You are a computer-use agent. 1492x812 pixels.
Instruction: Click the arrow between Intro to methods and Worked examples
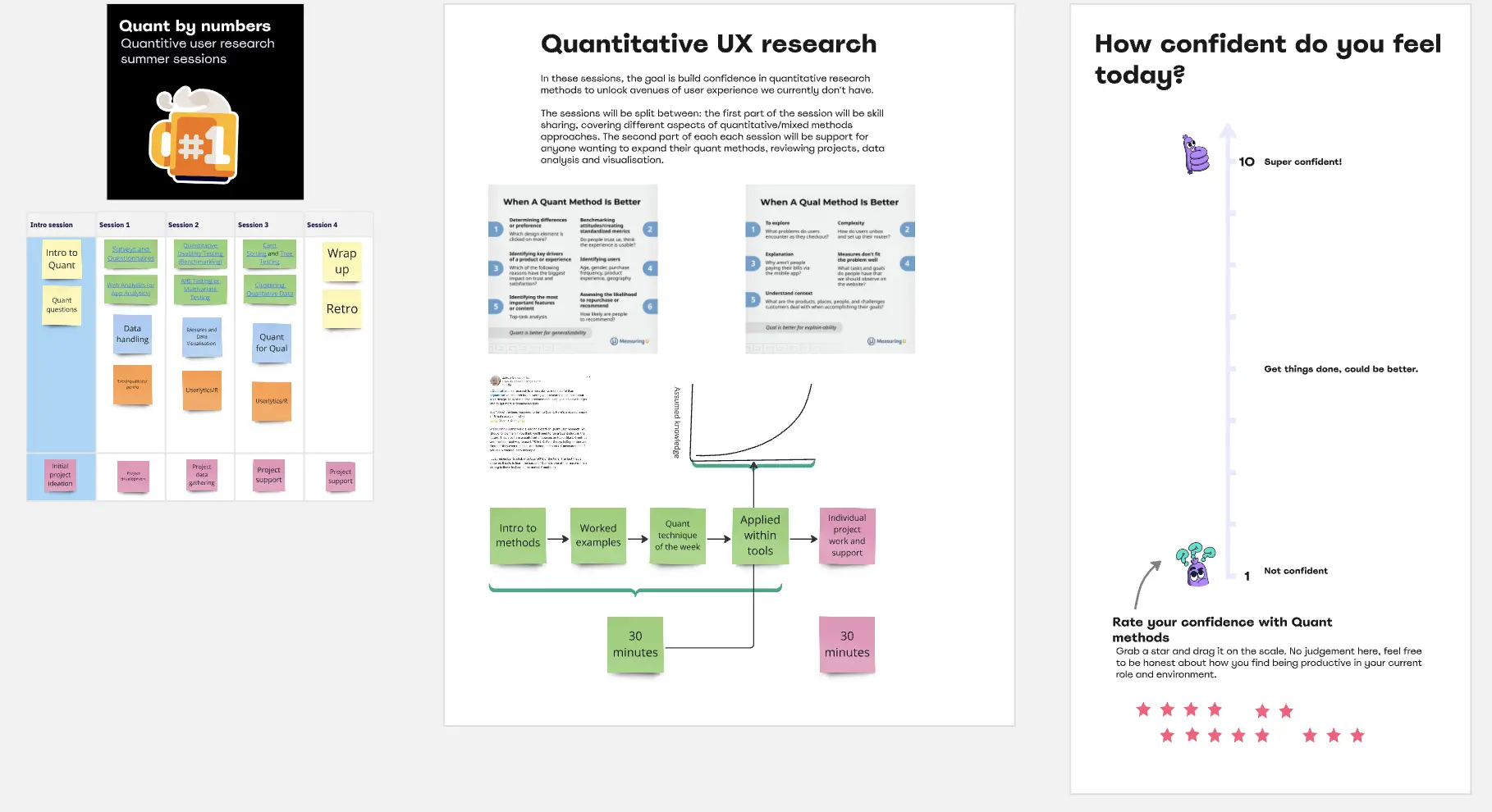tap(558, 539)
